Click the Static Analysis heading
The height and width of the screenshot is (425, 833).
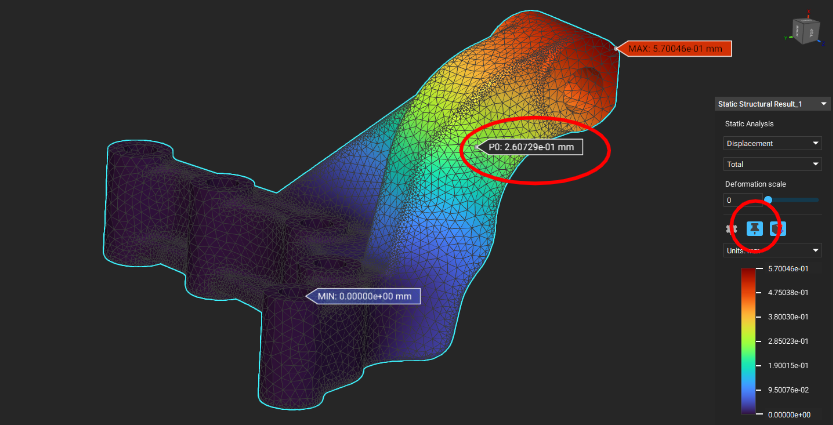(x=749, y=124)
